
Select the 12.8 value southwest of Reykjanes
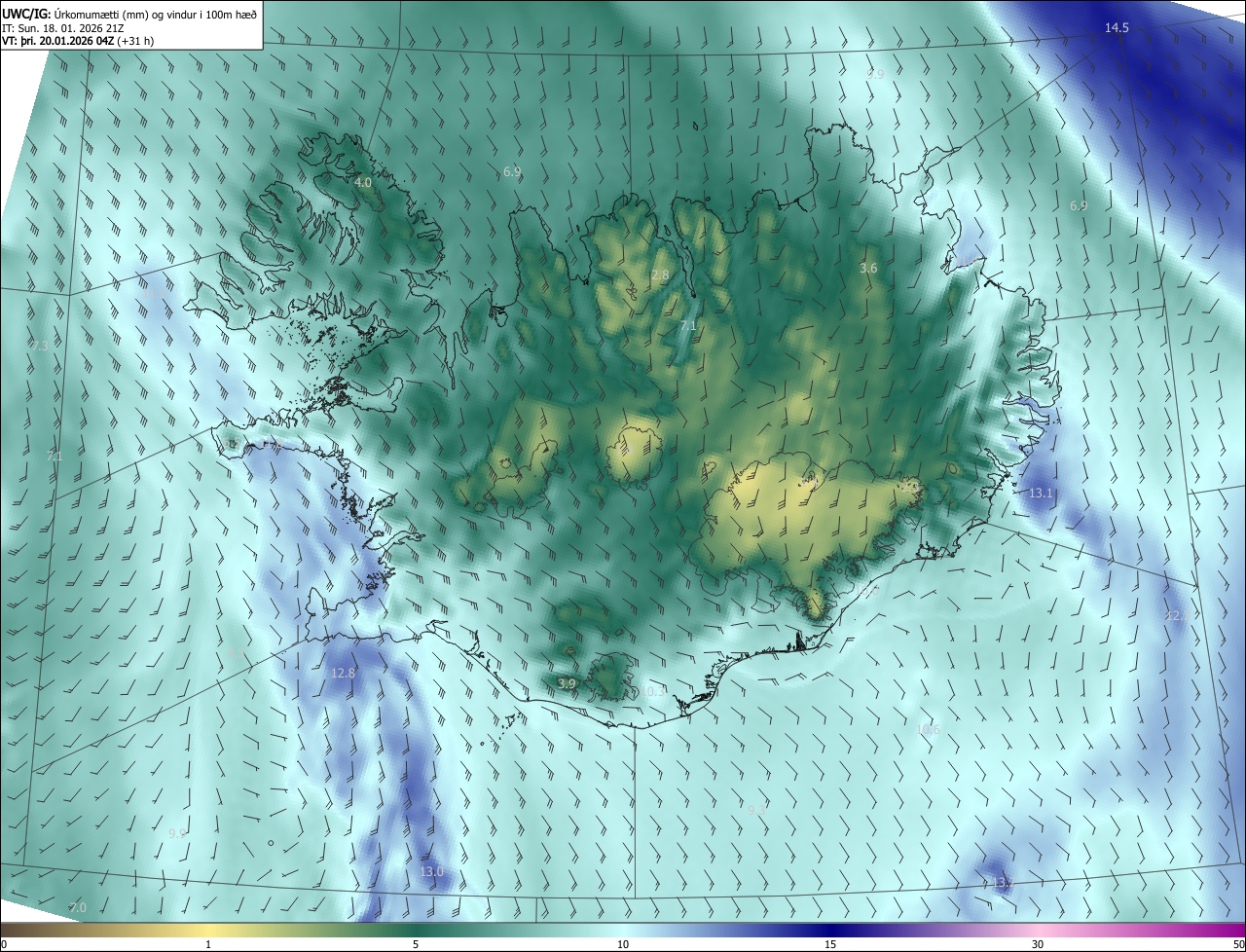click(343, 673)
